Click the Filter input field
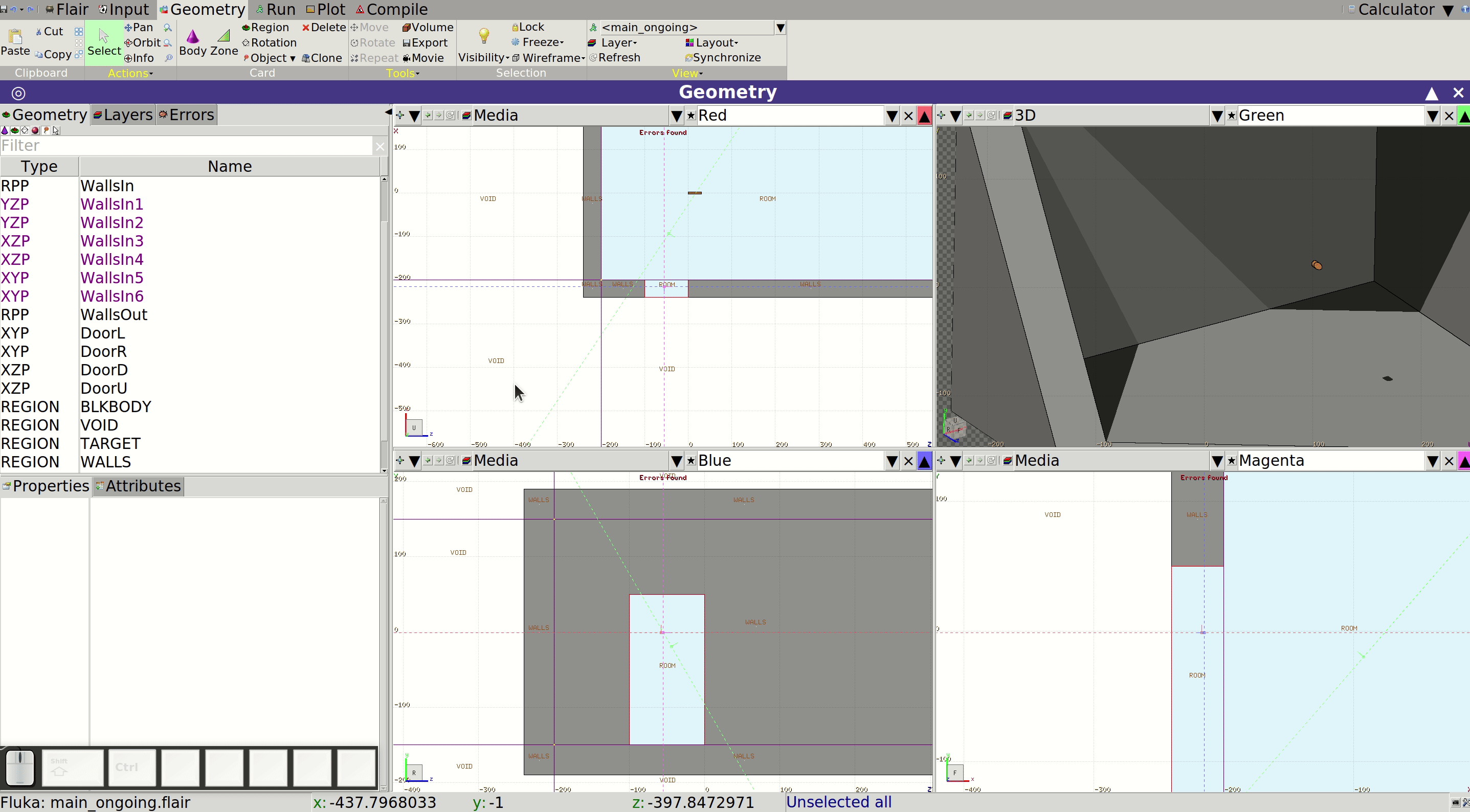This screenshot has height=812, width=1470. coord(186,146)
